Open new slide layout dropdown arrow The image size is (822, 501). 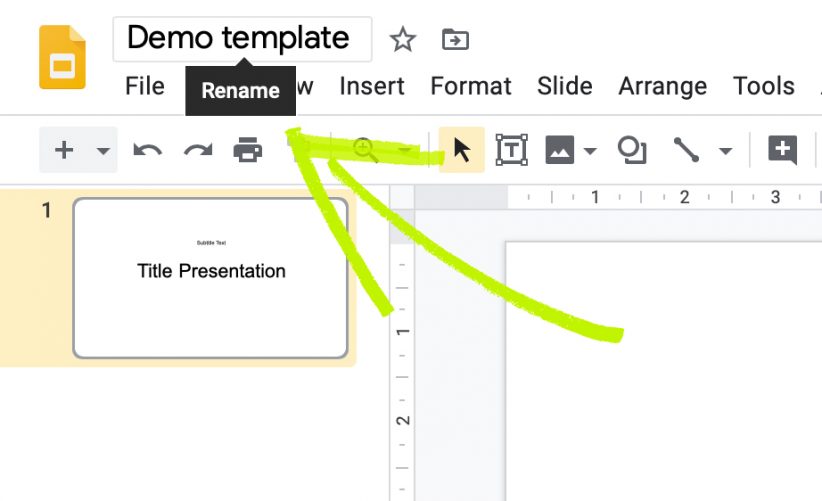pos(103,151)
